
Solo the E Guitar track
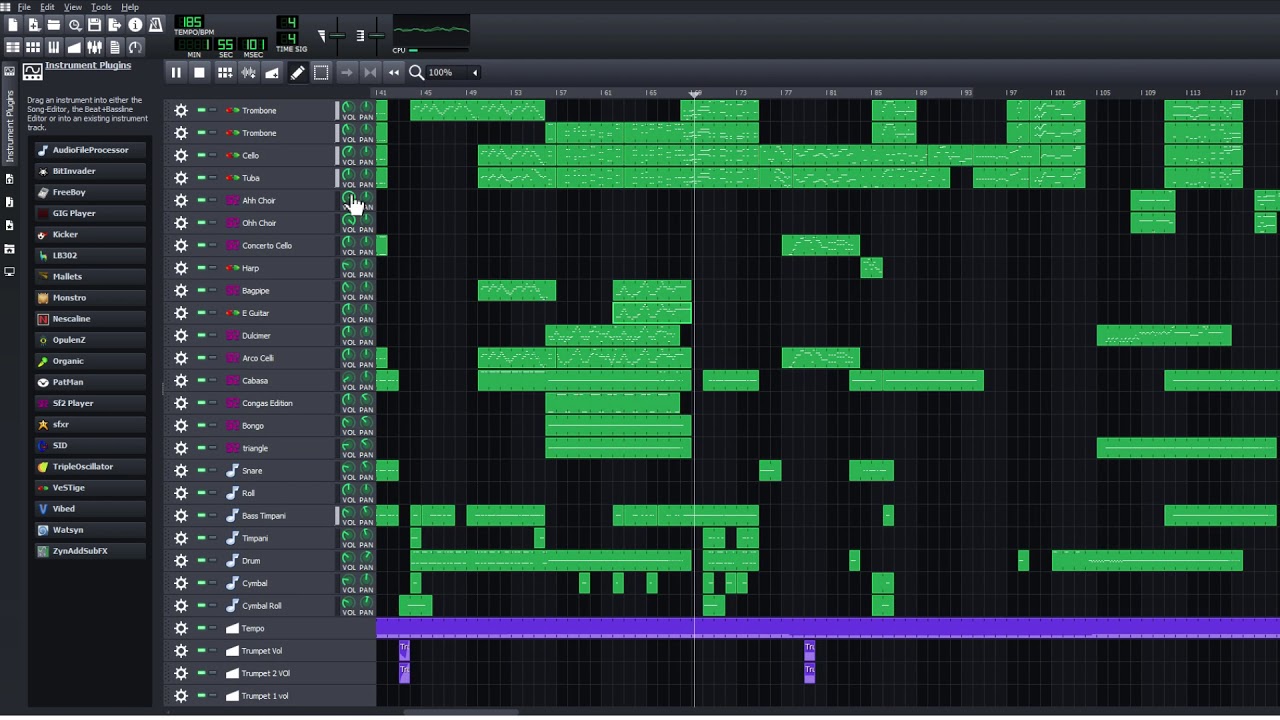[212, 313]
